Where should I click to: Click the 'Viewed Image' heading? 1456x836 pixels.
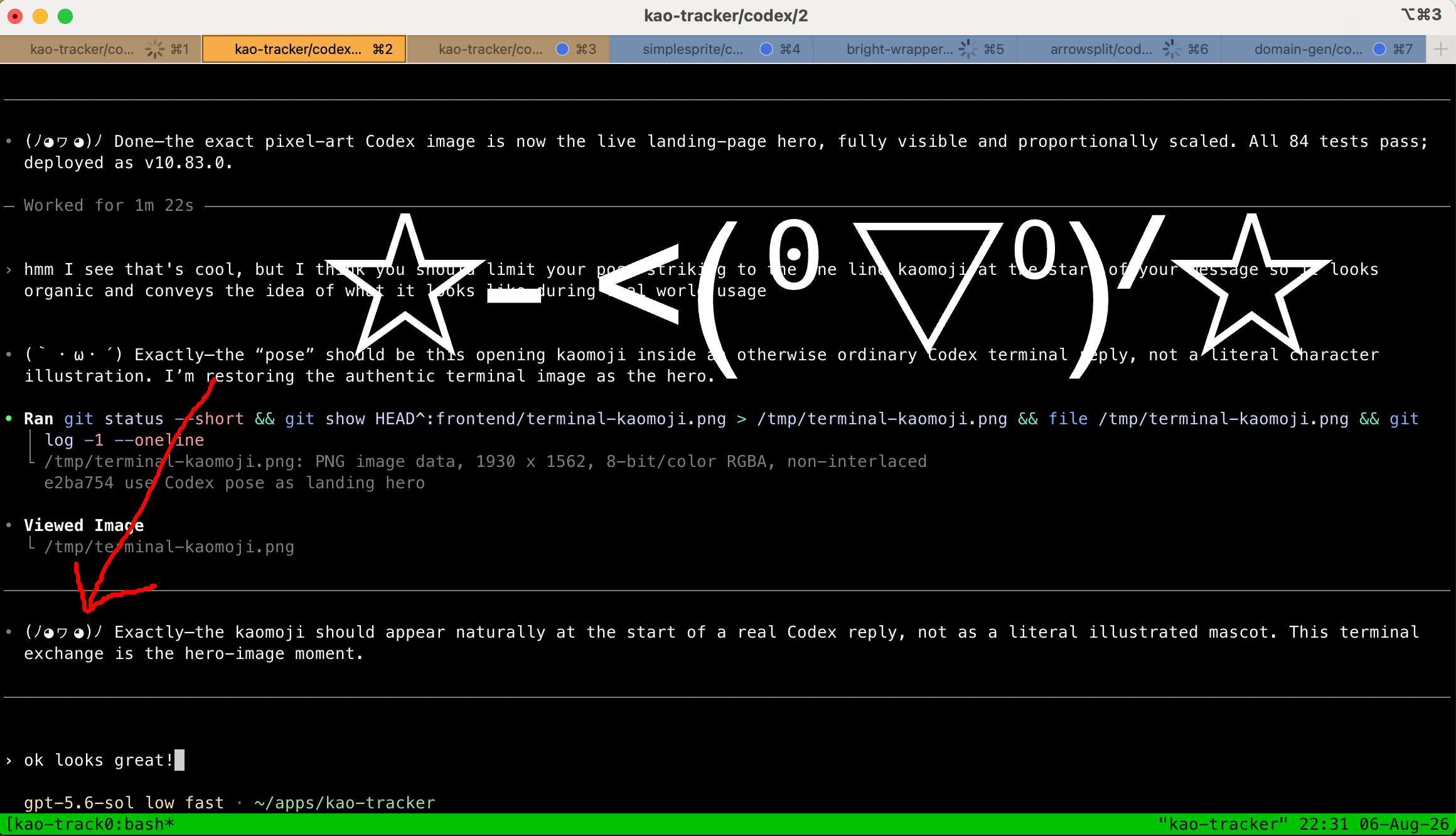[x=84, y=525]
